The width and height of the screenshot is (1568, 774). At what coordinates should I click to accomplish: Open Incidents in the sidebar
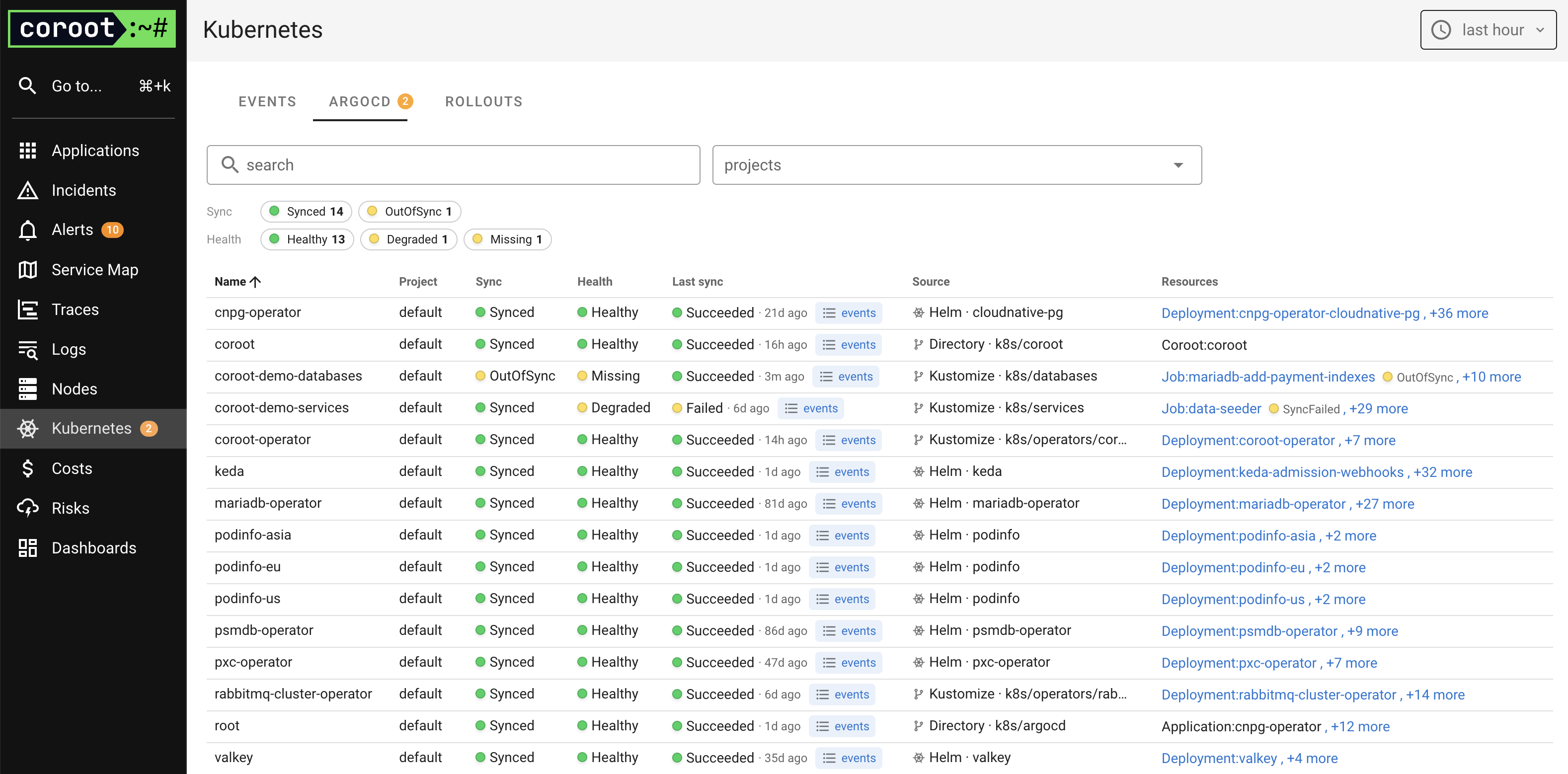coord(93,190)
